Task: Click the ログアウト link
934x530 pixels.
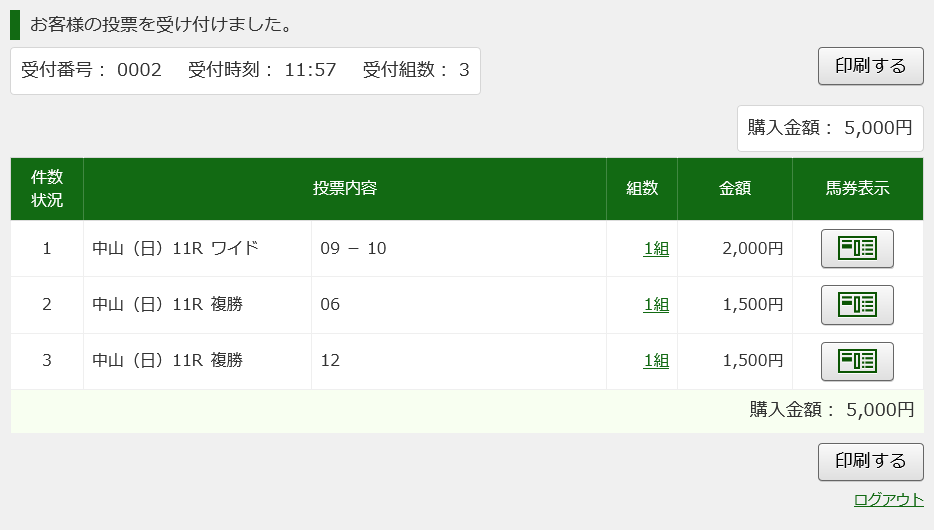Action: click(888, 499)
